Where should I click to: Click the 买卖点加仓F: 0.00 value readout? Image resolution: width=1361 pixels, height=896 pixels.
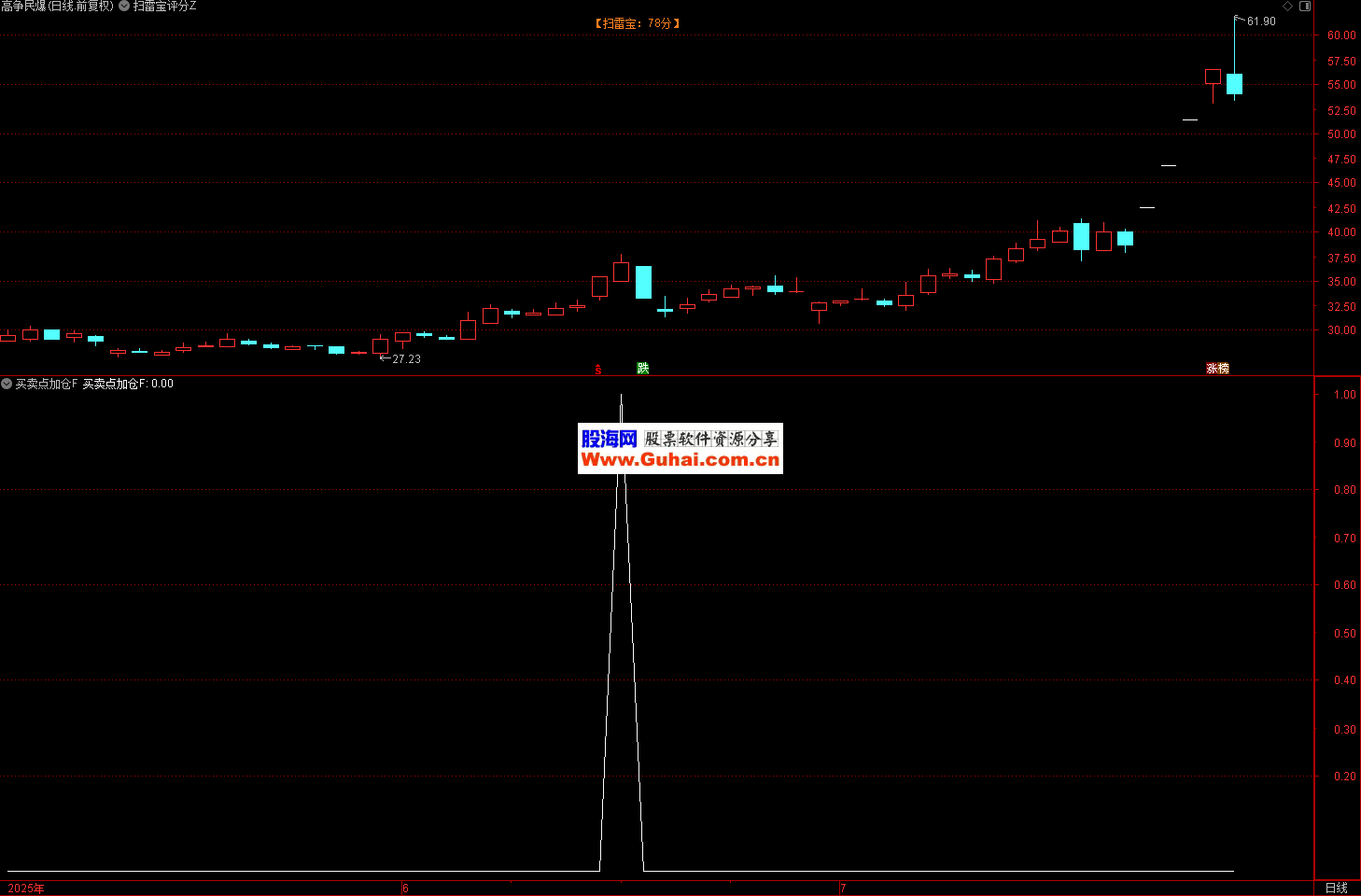click(128, 384)
